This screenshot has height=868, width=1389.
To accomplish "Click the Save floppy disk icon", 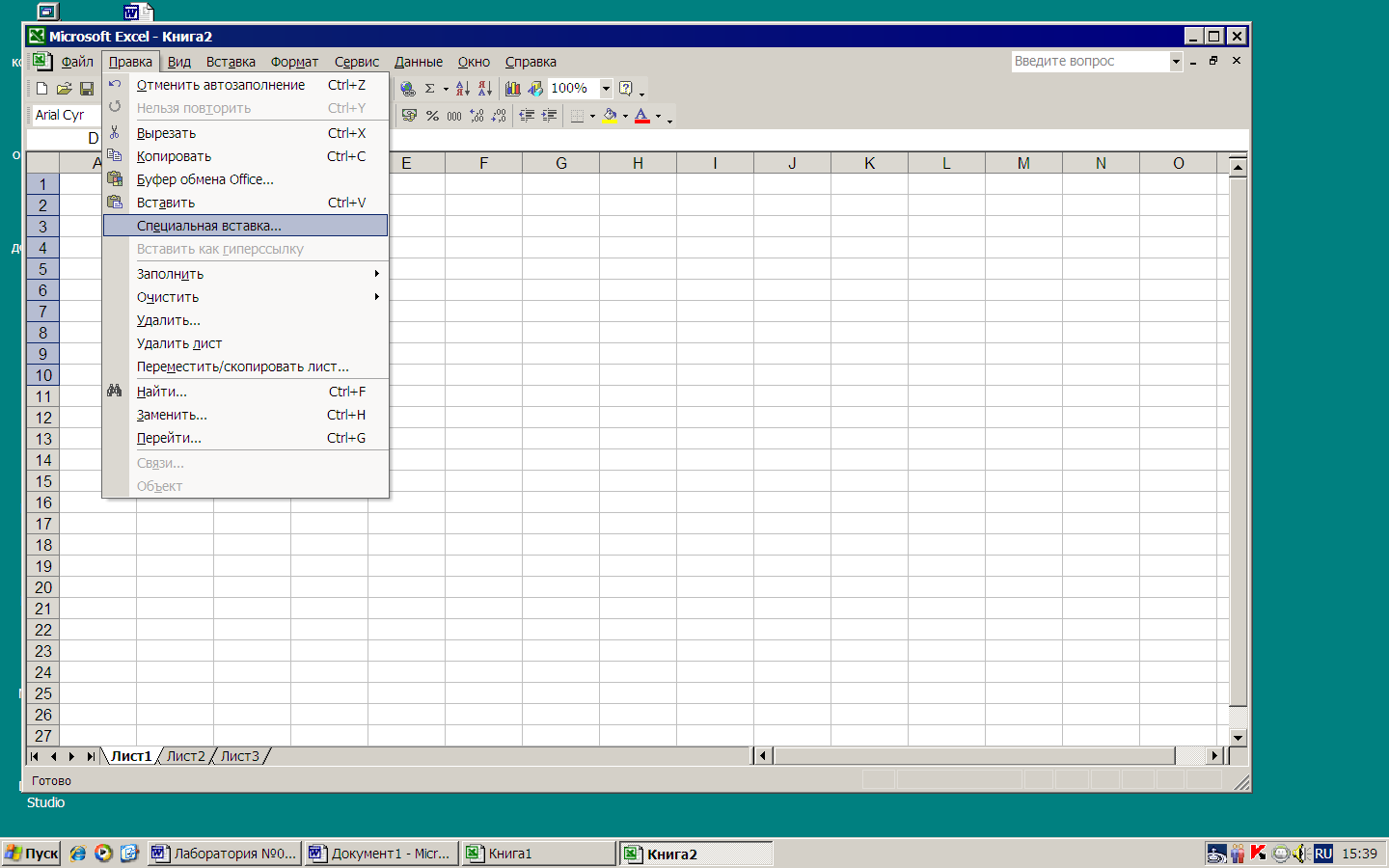I will (86, 89).
